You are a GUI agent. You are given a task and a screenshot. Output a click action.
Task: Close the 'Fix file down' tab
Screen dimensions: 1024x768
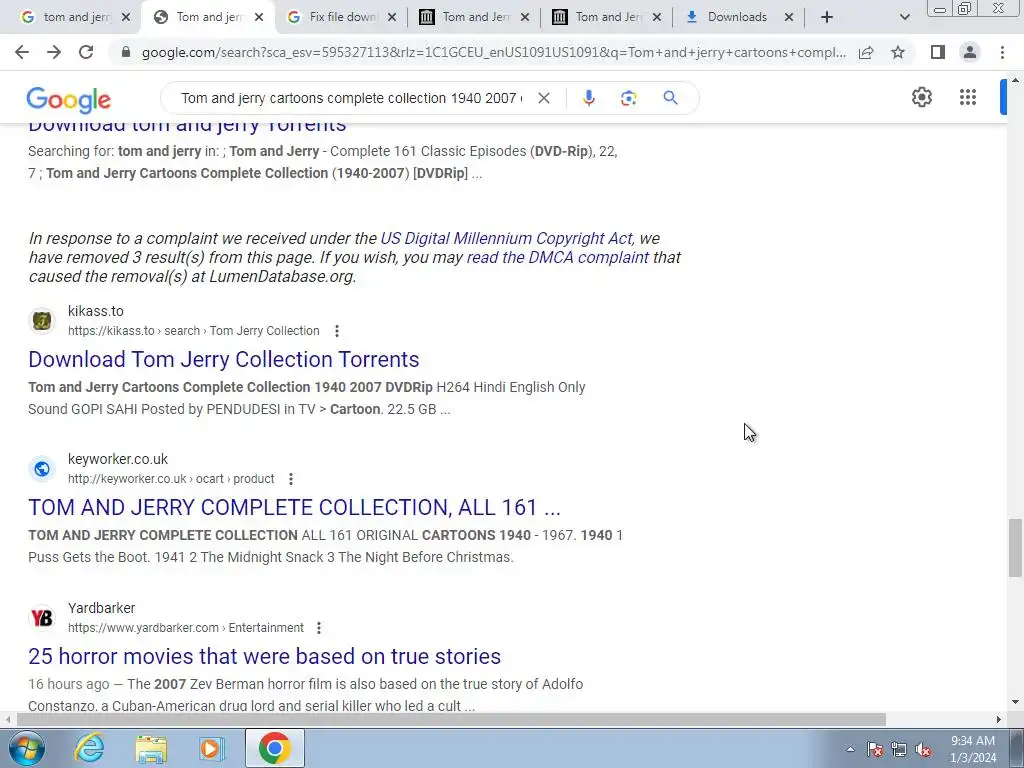tap(392, 17)
